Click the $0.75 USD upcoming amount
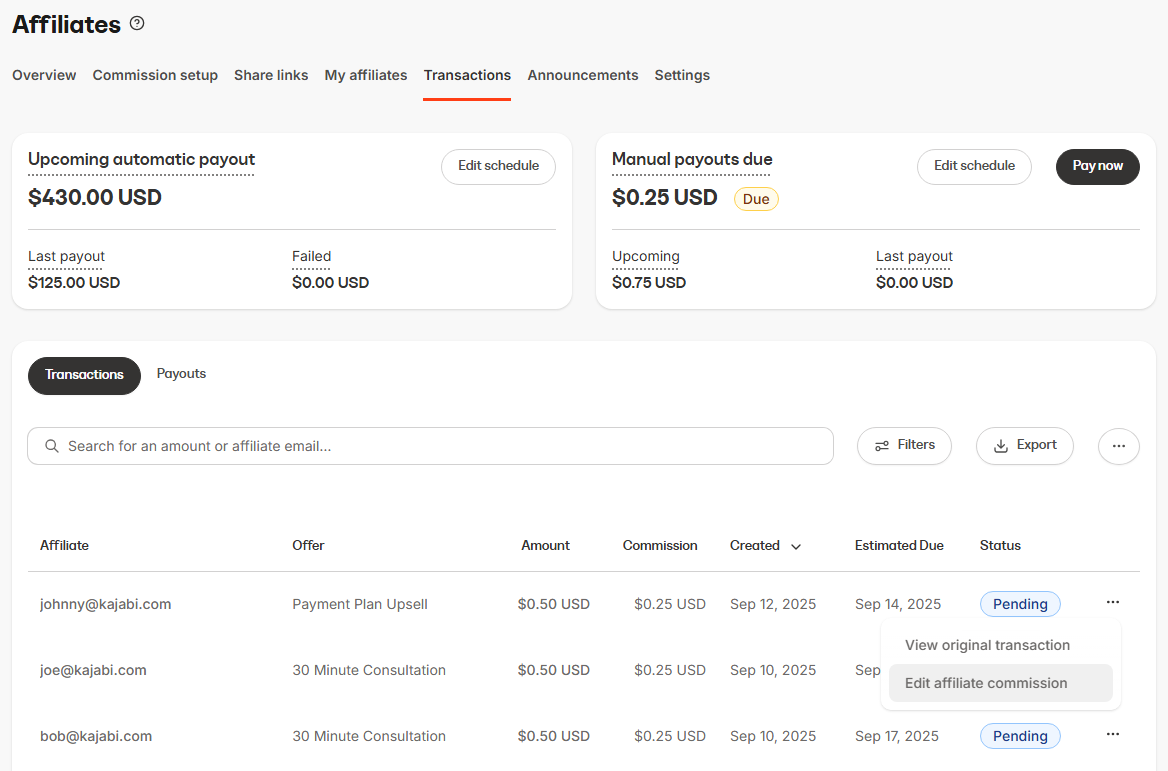1168x771 pixels. click(649, 283)
